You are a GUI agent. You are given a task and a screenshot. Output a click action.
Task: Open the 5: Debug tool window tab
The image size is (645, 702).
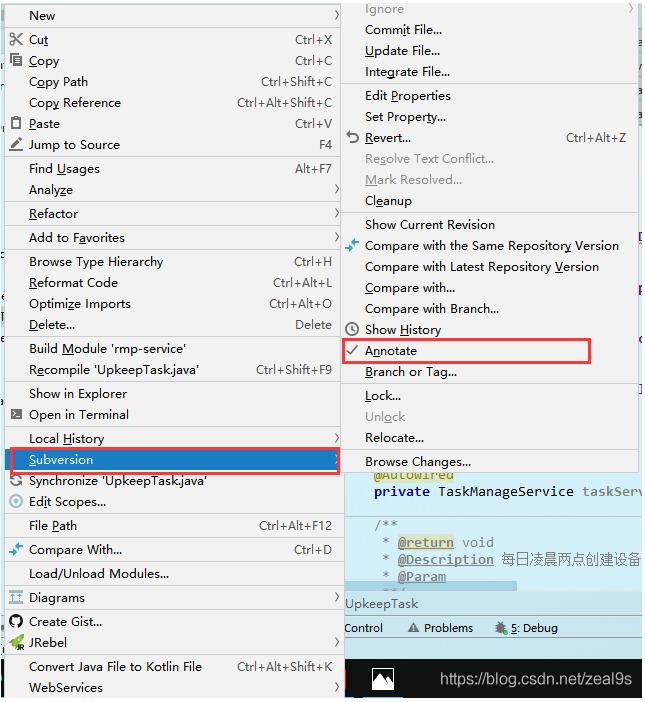(526, 628)
